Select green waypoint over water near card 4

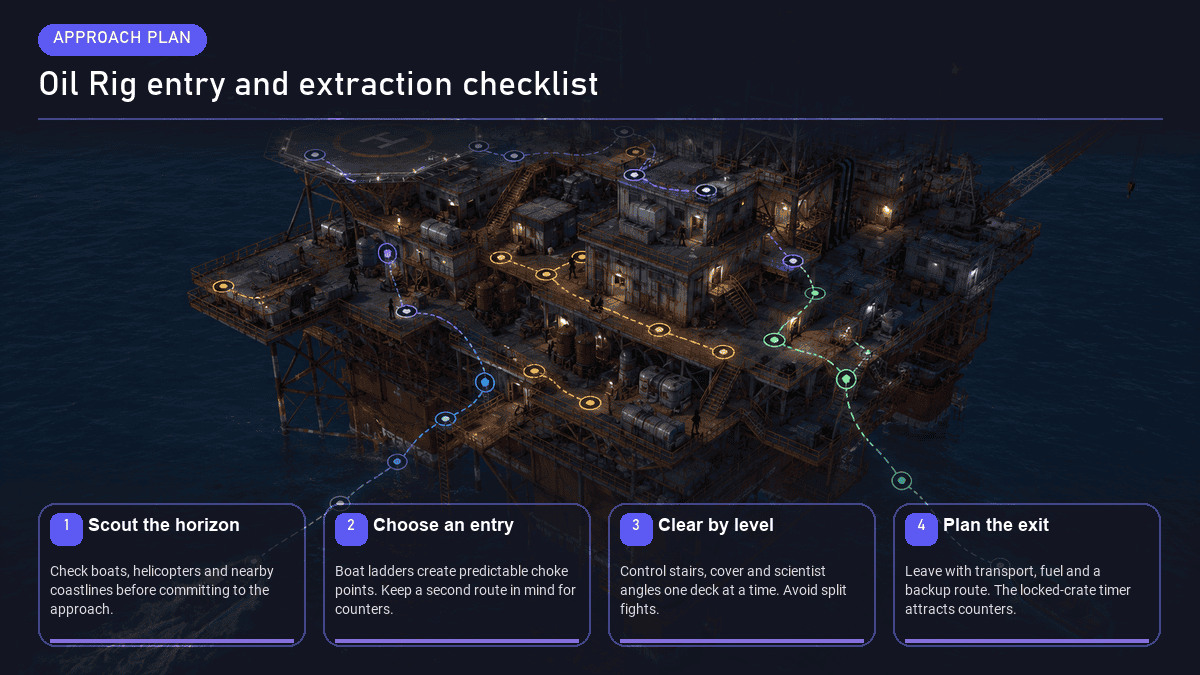[902, 481]
